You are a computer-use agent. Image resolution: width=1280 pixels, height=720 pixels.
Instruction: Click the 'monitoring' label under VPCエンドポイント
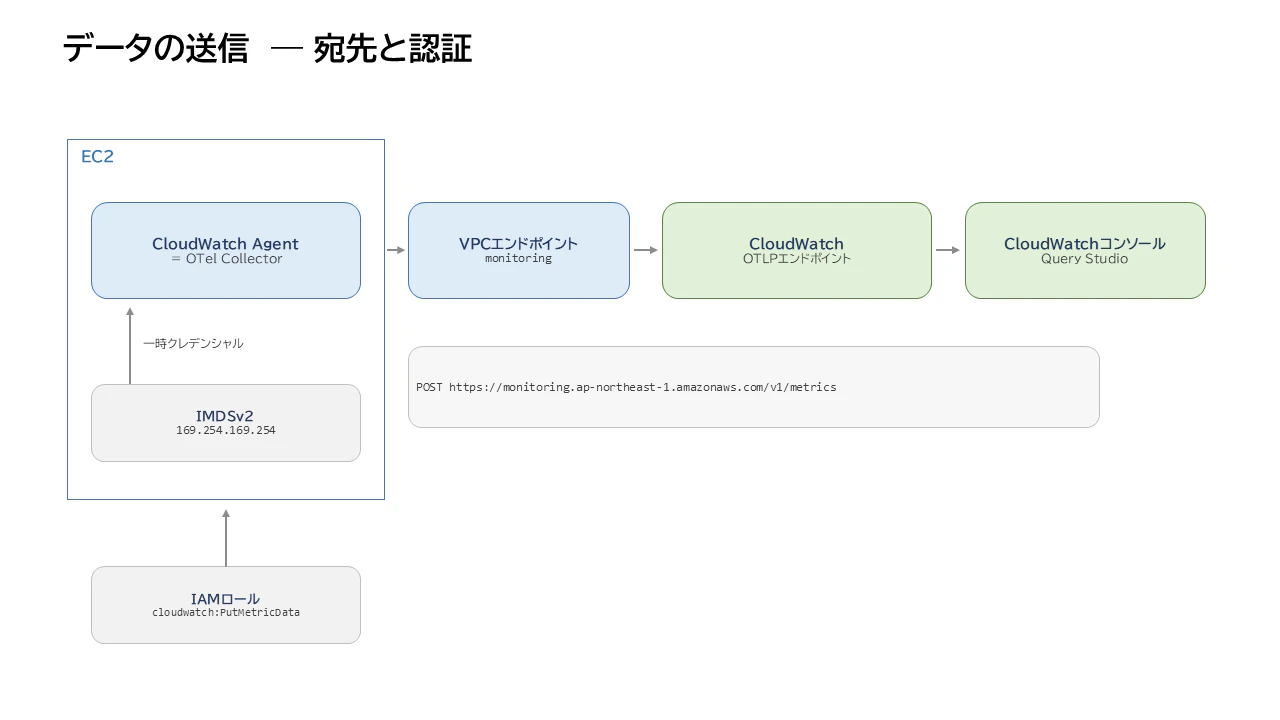(x=519, y=259)
